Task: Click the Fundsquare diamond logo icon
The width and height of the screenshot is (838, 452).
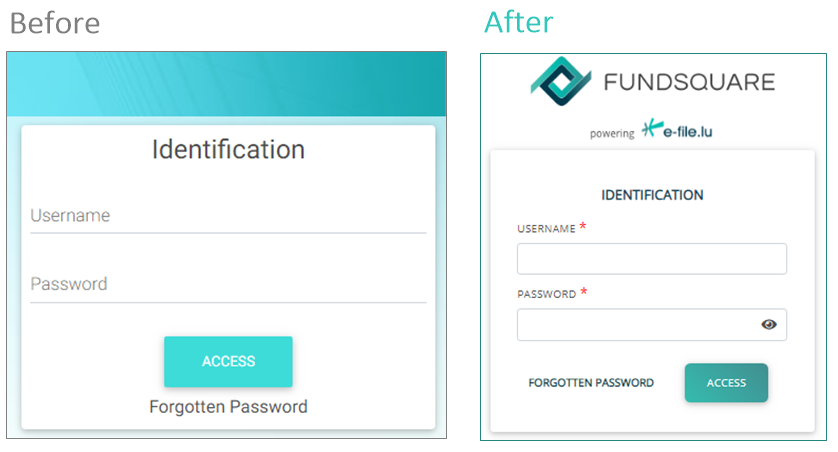Action: pyautogui.click(x=561, y=81)
